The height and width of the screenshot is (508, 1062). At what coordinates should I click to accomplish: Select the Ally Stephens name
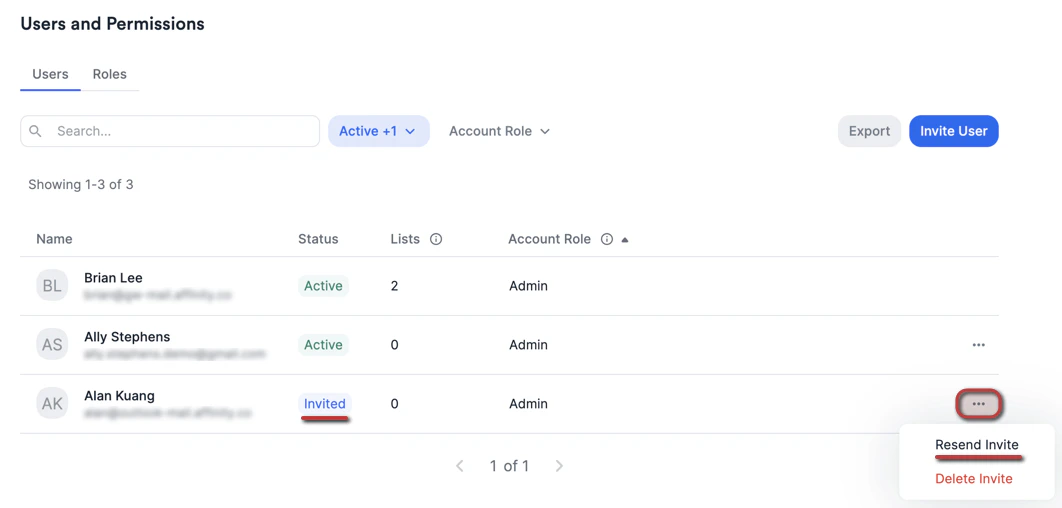[x=127, y=337]
